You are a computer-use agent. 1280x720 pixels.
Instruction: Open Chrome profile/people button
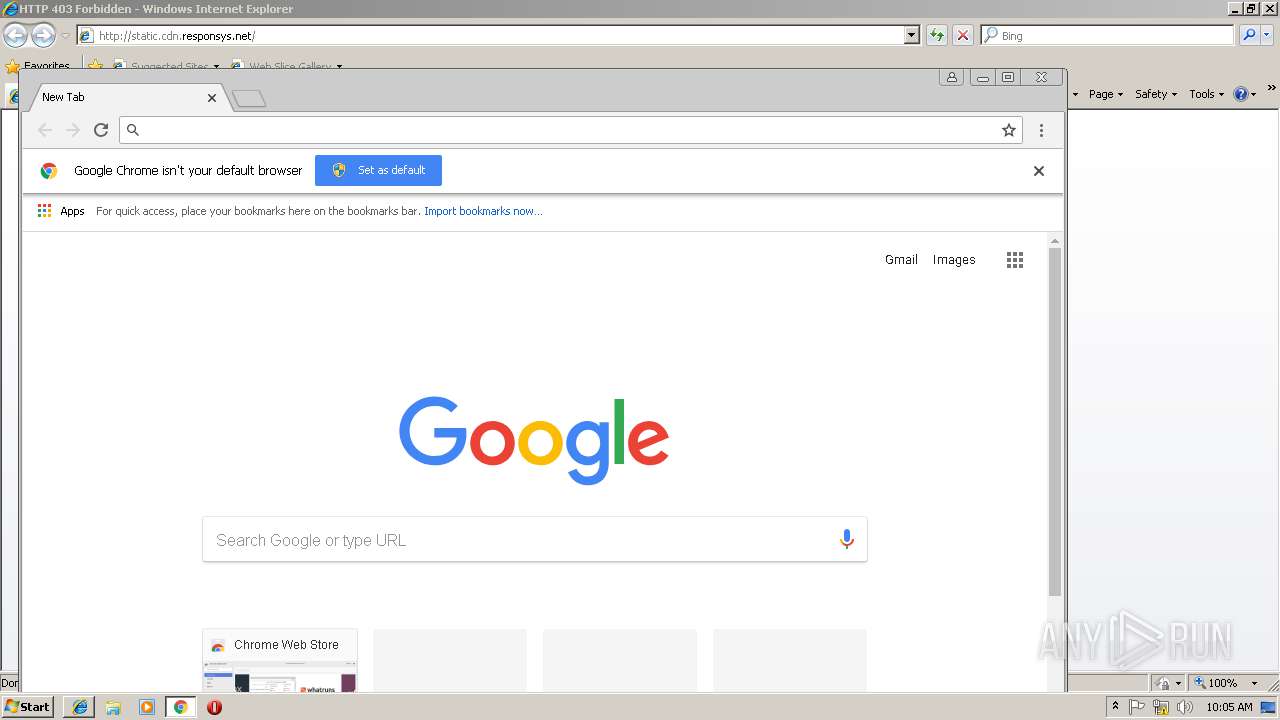[952, 77]
